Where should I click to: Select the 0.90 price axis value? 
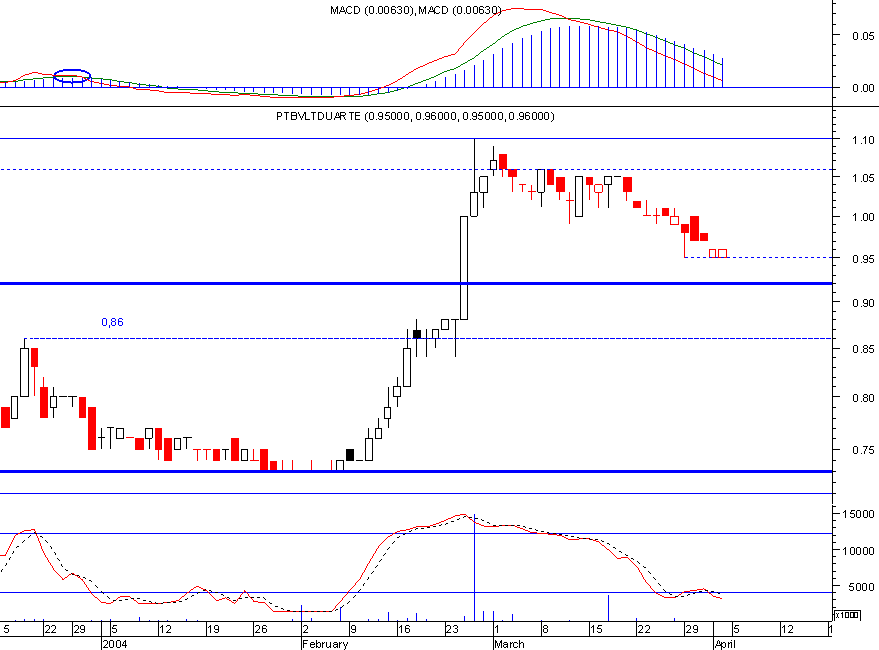click(x=863, y=303)
